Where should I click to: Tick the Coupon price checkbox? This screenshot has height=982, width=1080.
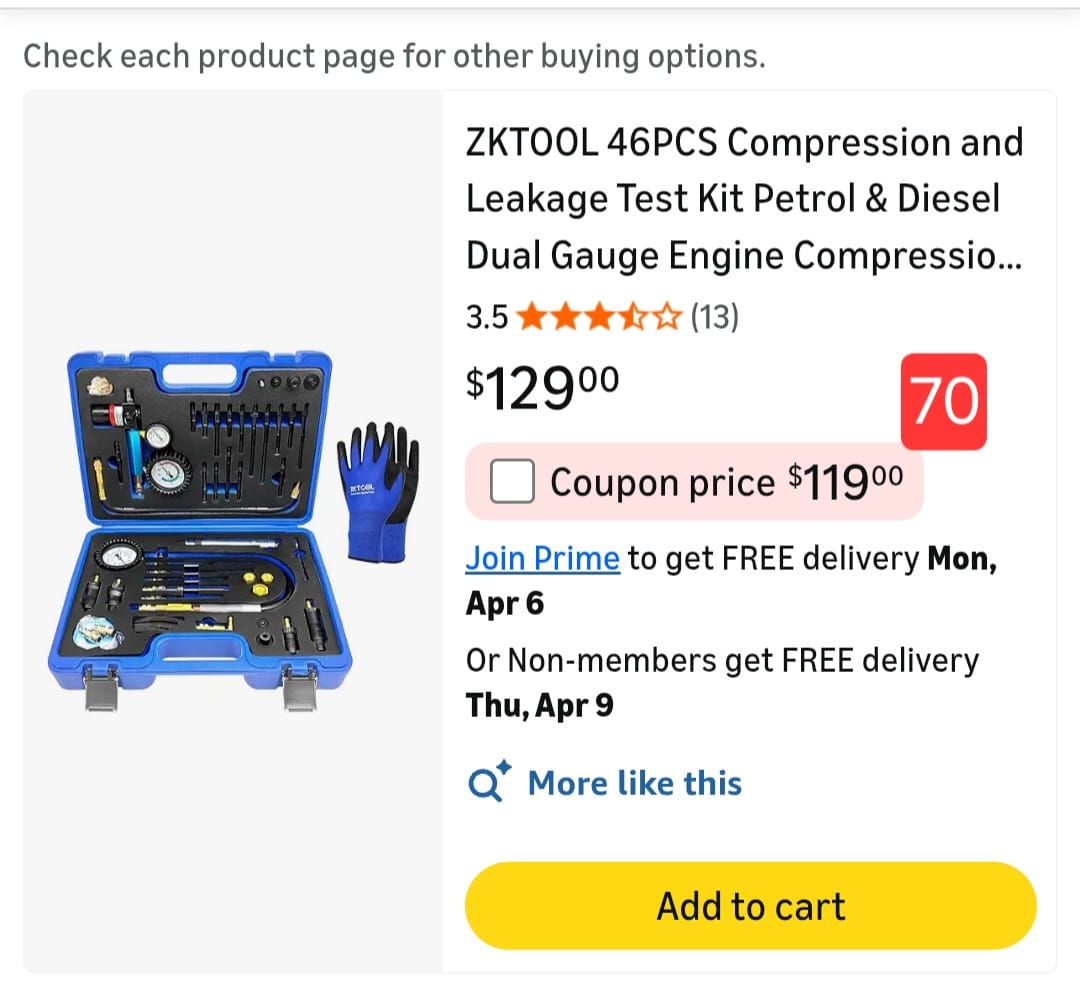(x=512, y=483)
